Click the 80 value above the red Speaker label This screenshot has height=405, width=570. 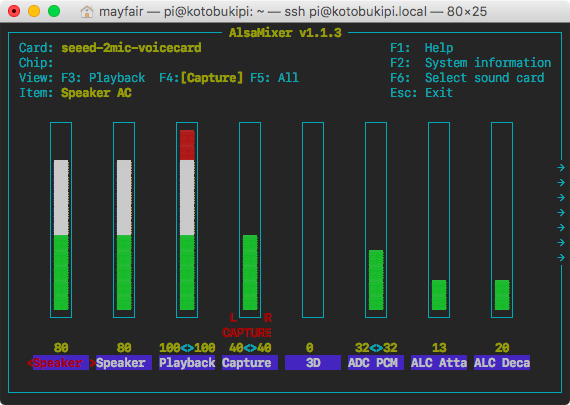point(61,348)
